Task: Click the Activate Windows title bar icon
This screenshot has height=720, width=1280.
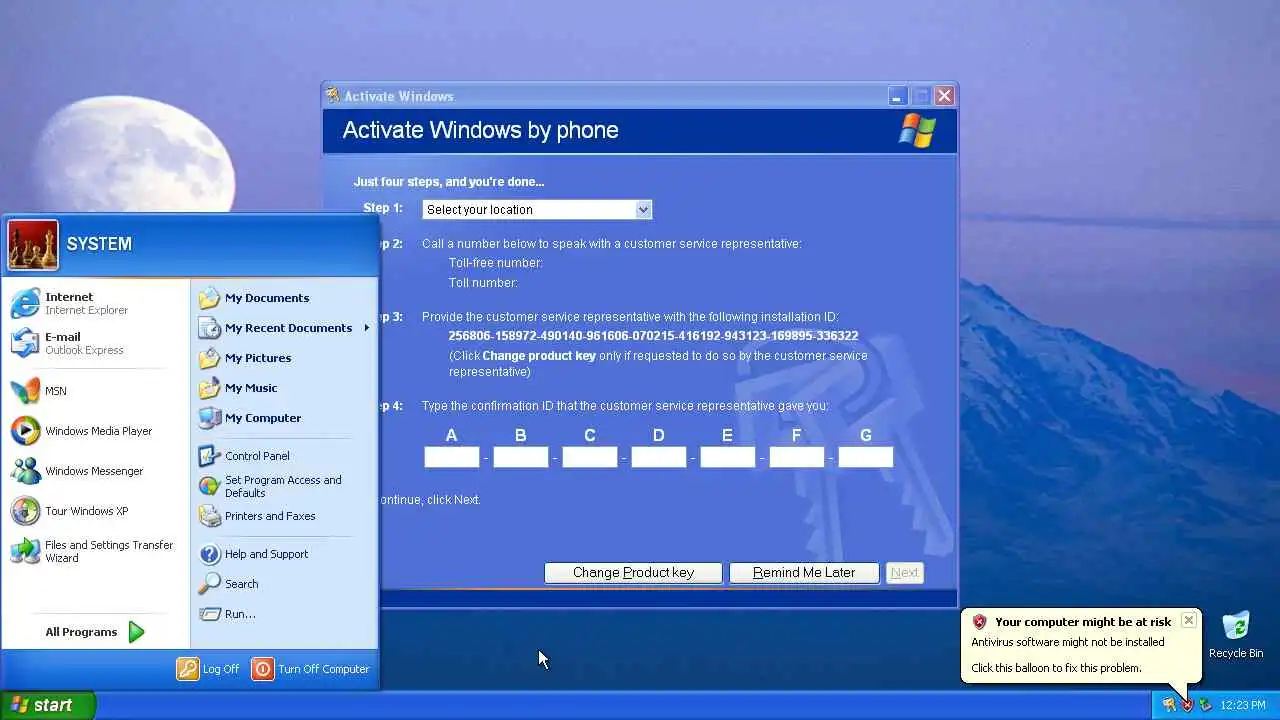Action: tap(333, 96)
